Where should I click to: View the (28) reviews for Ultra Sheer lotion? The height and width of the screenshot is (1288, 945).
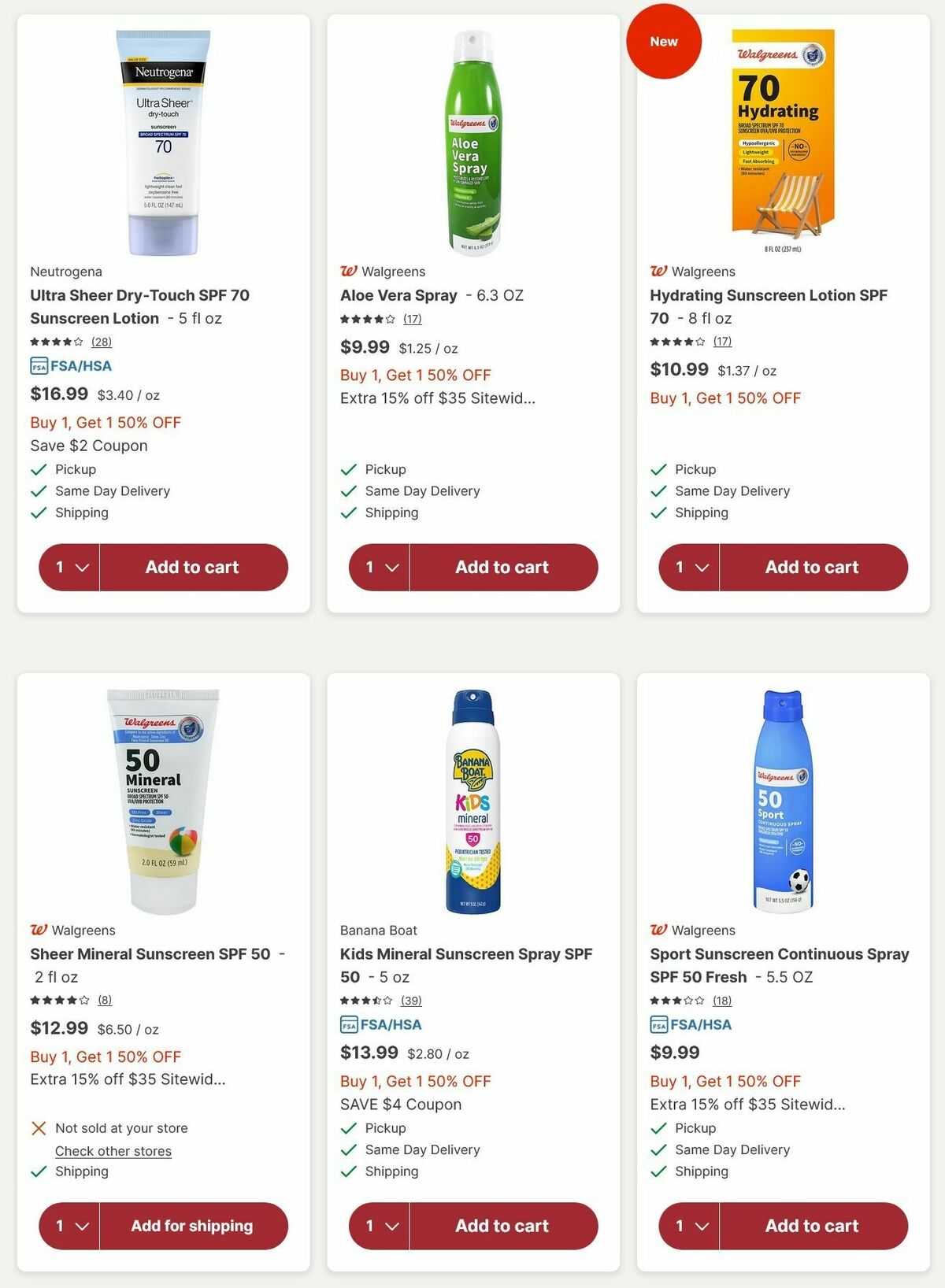[101, 342]
